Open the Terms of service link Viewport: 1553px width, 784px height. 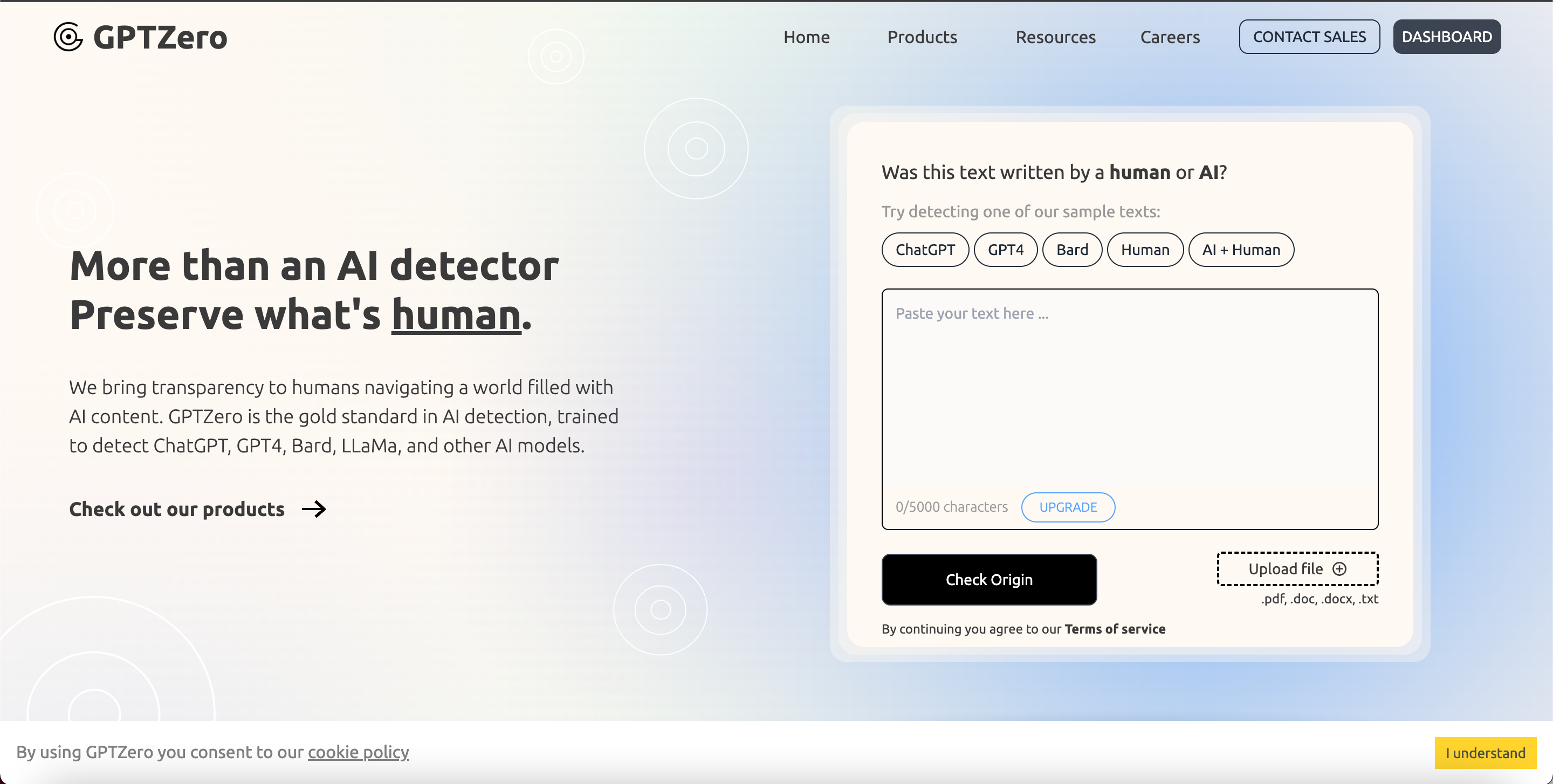tap(1115, 629)
